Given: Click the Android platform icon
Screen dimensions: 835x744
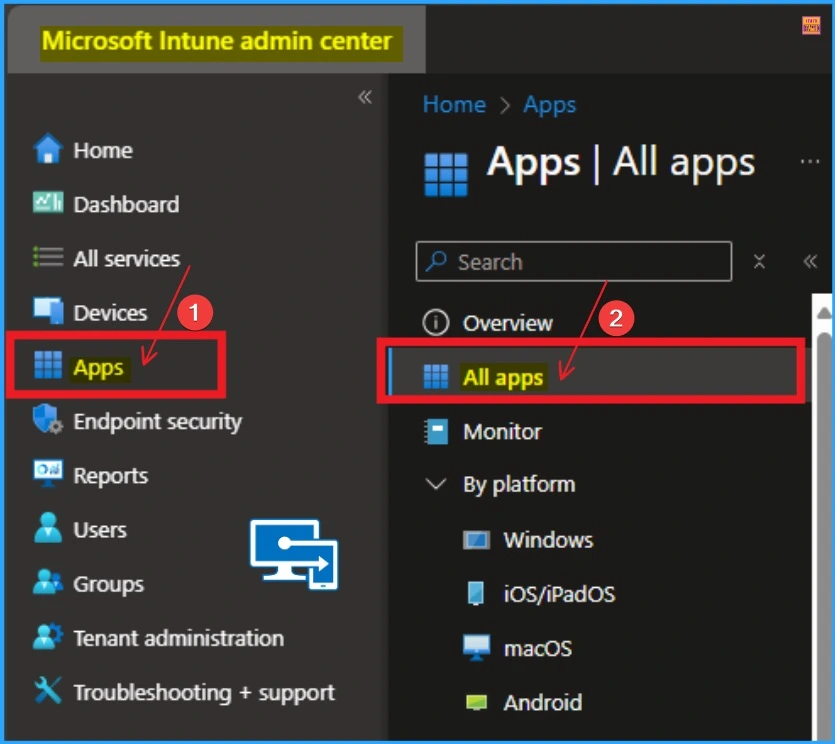Looking at the screenshot, I should point(476,703).
